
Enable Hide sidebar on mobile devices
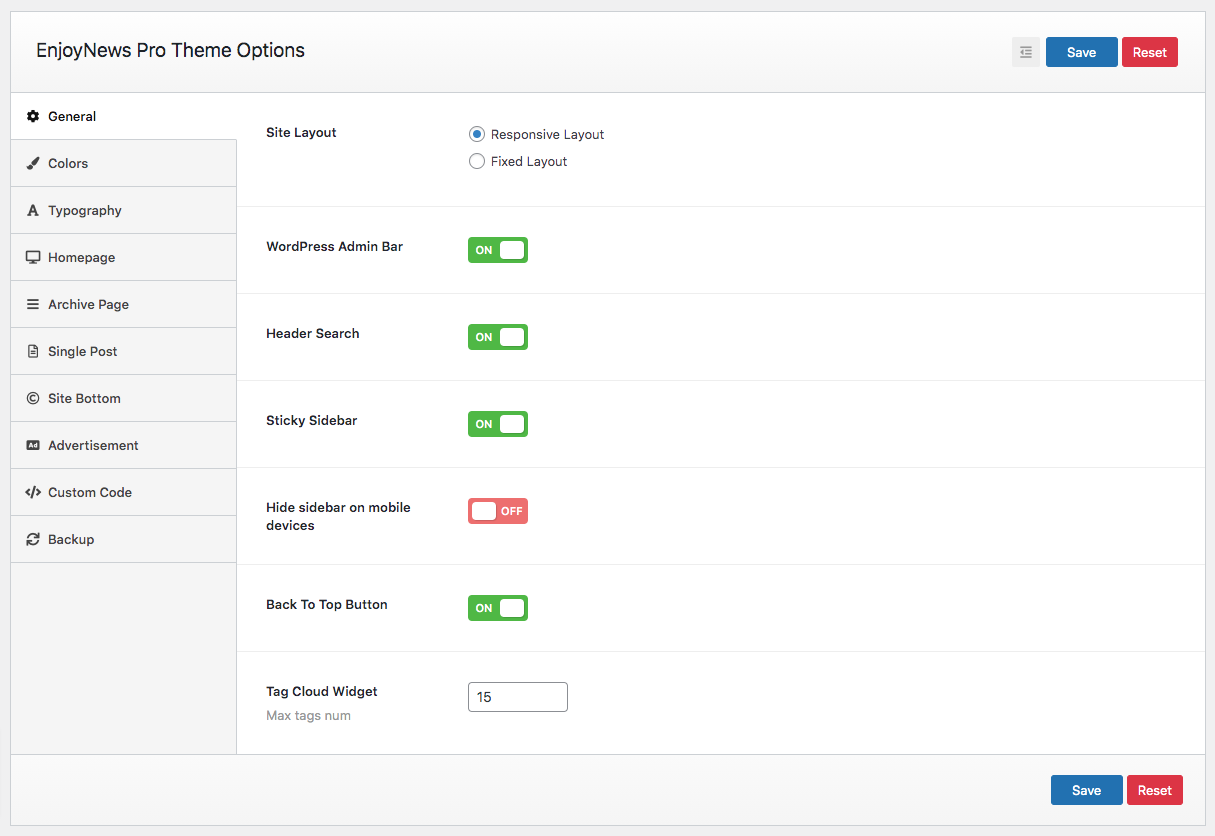coord(498,511)
